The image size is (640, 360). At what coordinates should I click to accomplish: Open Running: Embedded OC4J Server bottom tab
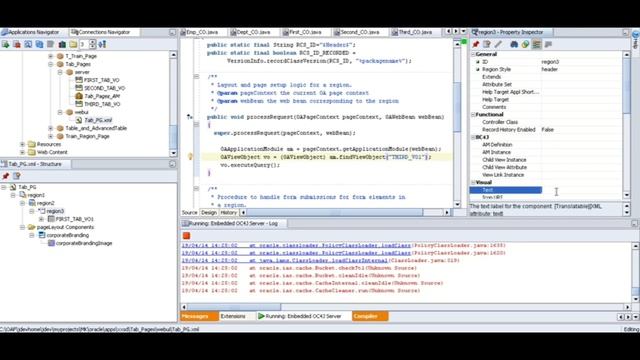click(303, 316)
